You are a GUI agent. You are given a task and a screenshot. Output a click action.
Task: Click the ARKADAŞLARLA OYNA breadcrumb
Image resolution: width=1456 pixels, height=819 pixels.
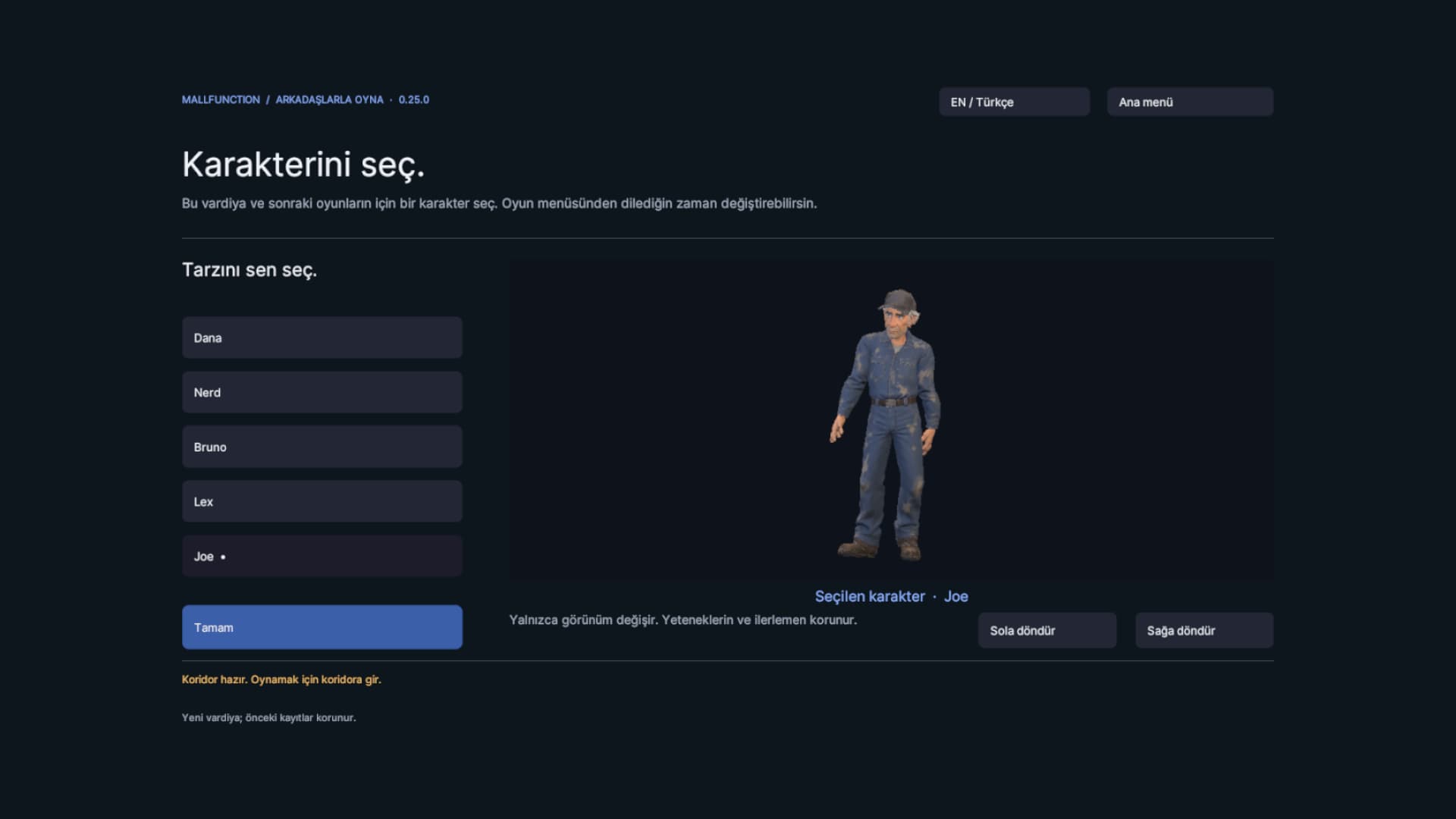[329, 99]
